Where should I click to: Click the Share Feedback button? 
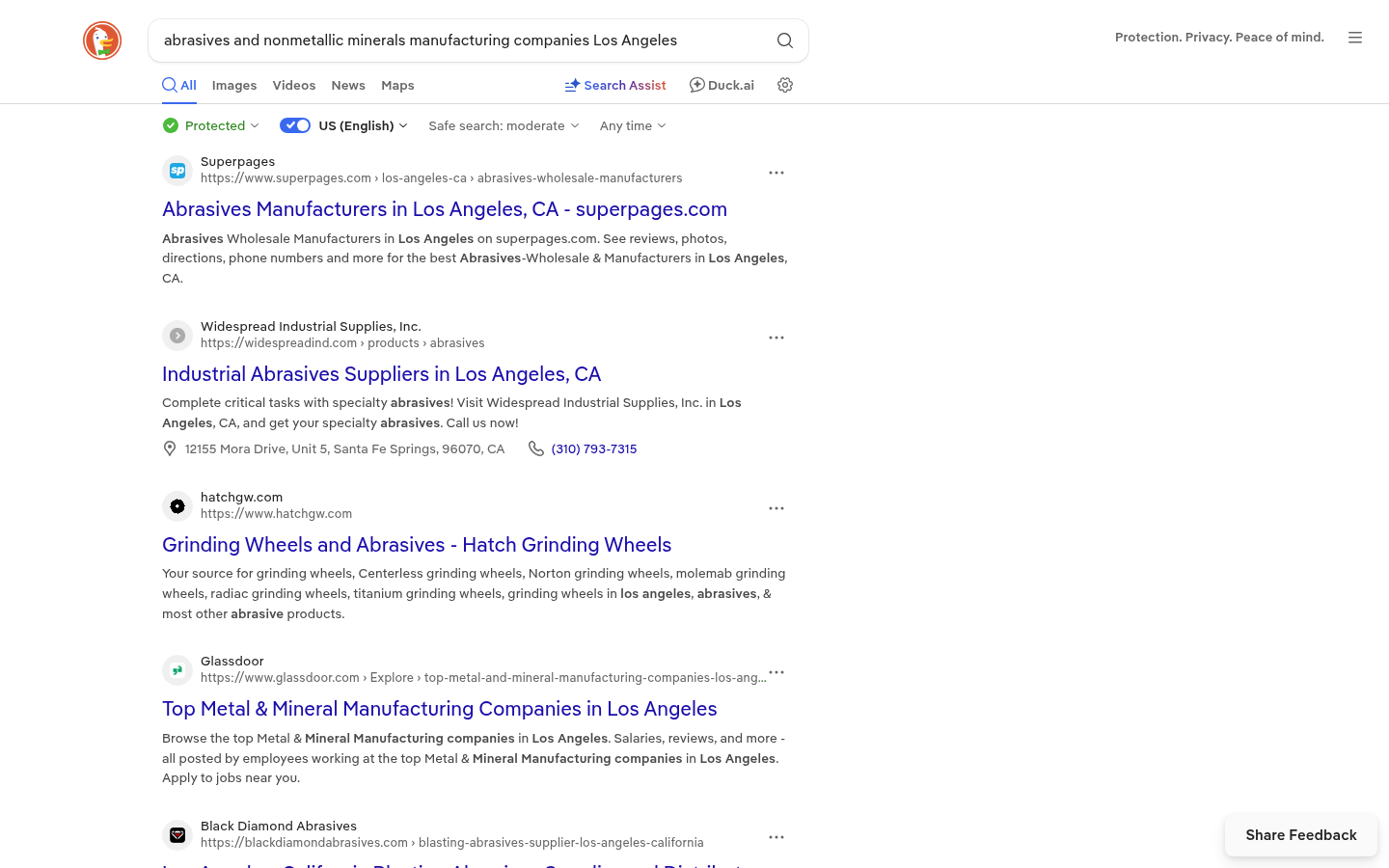pyautogui.click(x=1301, y=835)
